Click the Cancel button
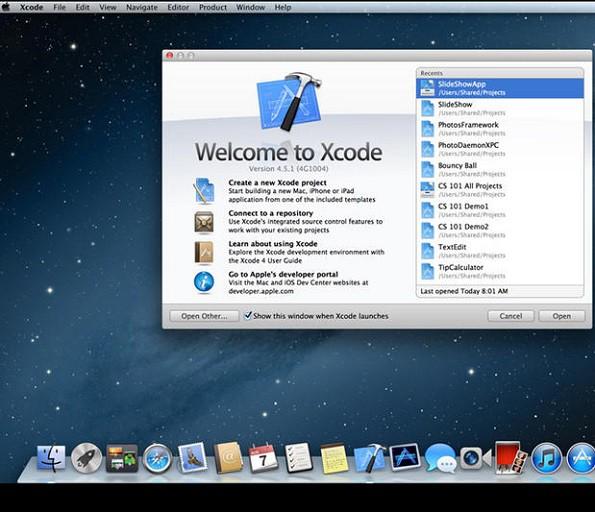Viewport: 595px width, 512px height. click(x=510, y=316)
